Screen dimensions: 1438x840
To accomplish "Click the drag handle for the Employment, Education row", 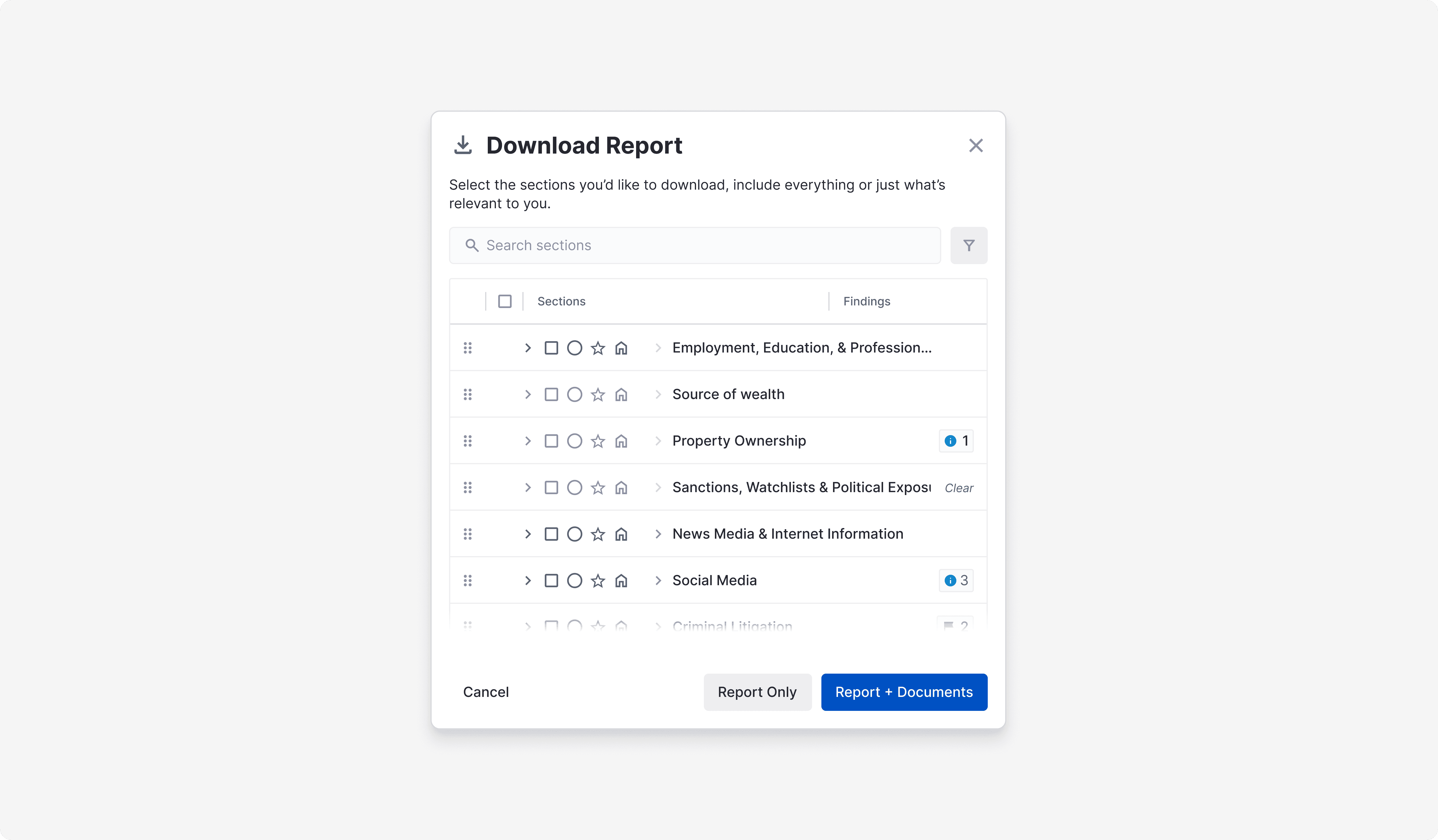I will [x=467, y=348].
